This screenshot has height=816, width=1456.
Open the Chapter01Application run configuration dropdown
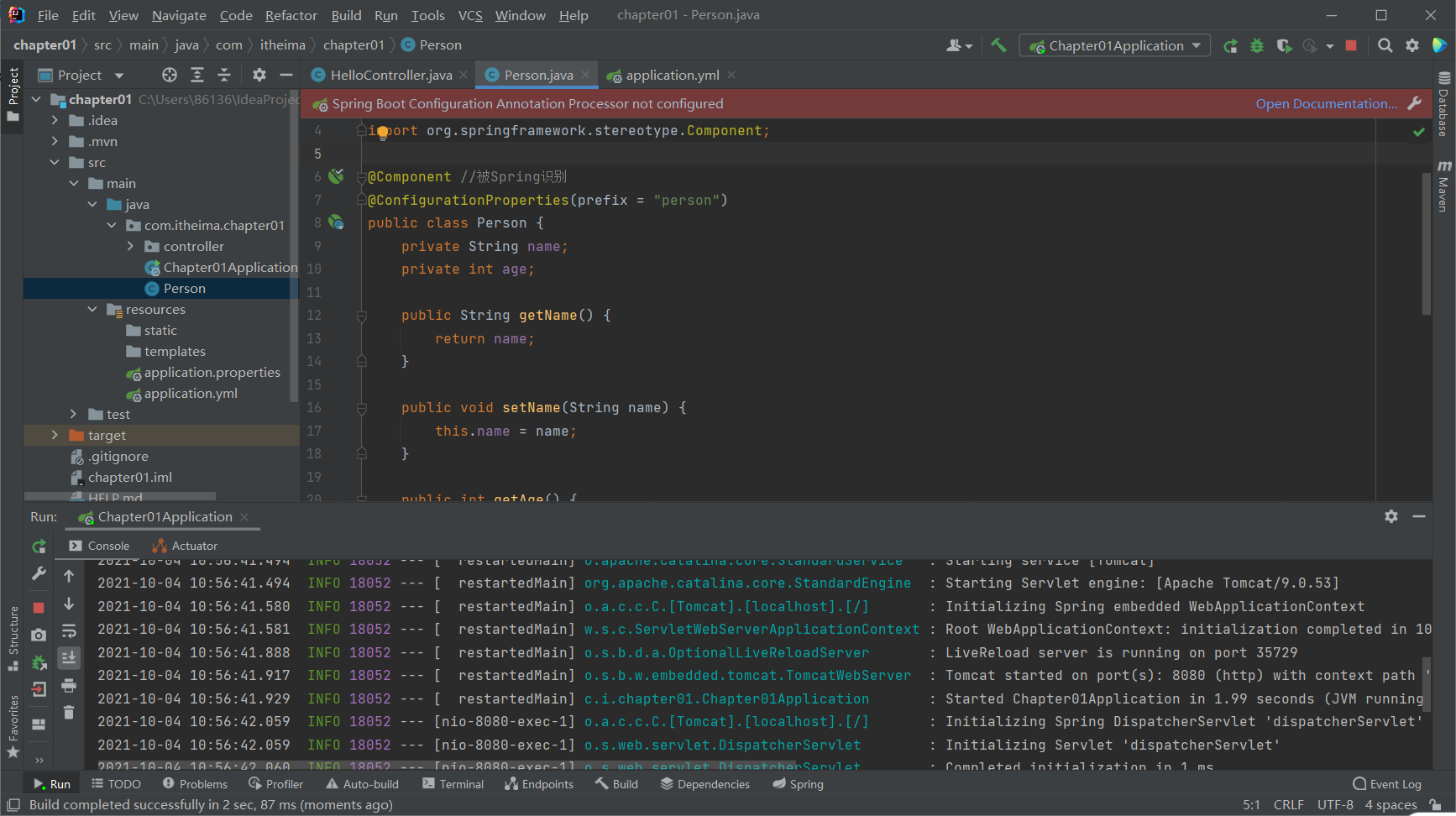click(x=1195, y=44)
